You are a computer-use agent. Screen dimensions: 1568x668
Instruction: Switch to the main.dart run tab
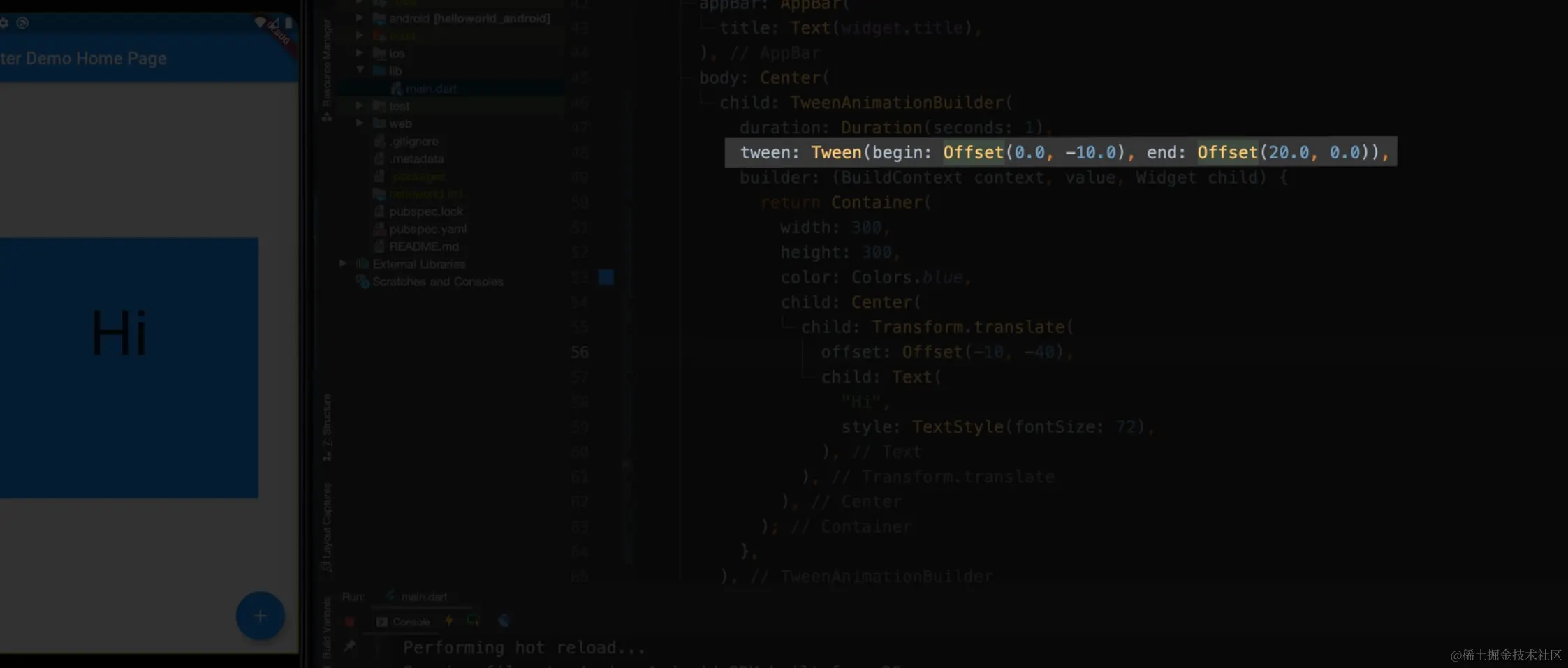417,597
